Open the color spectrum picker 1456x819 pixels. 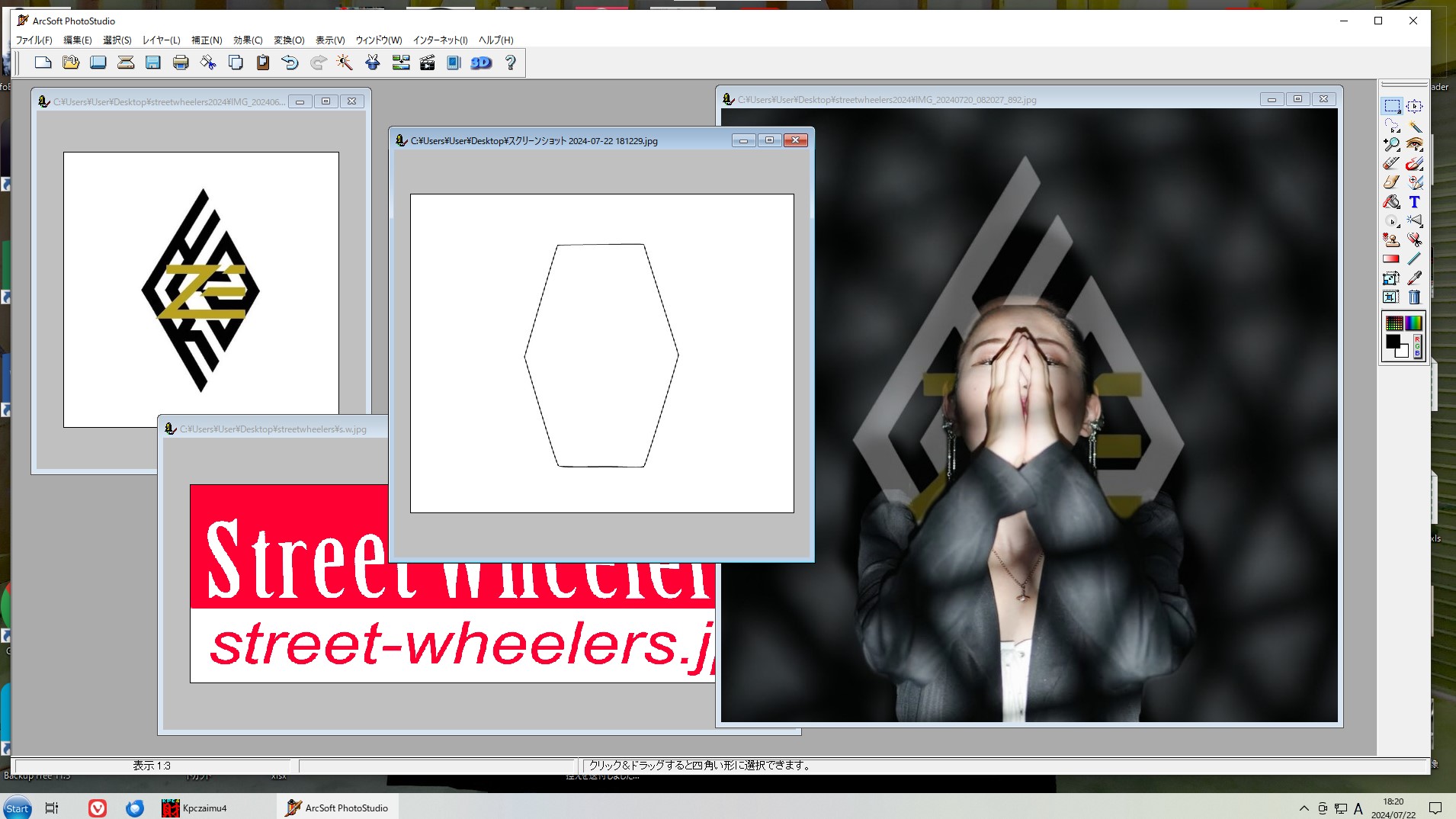coord(1414,323)
